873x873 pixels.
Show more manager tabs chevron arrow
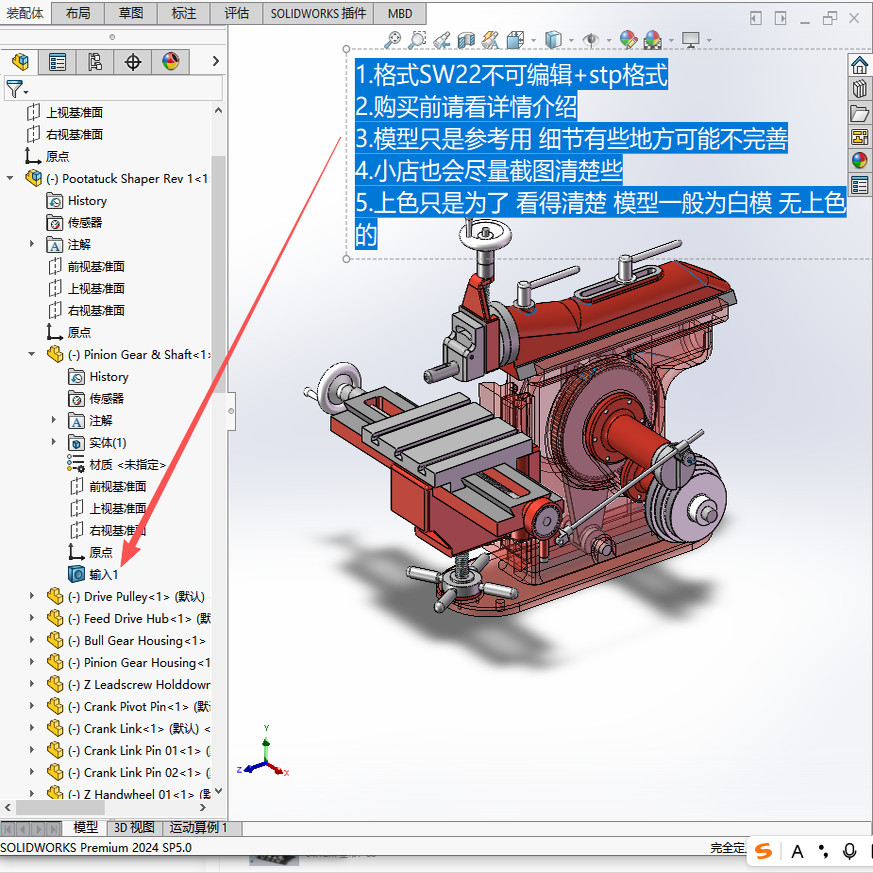(215, 61)
